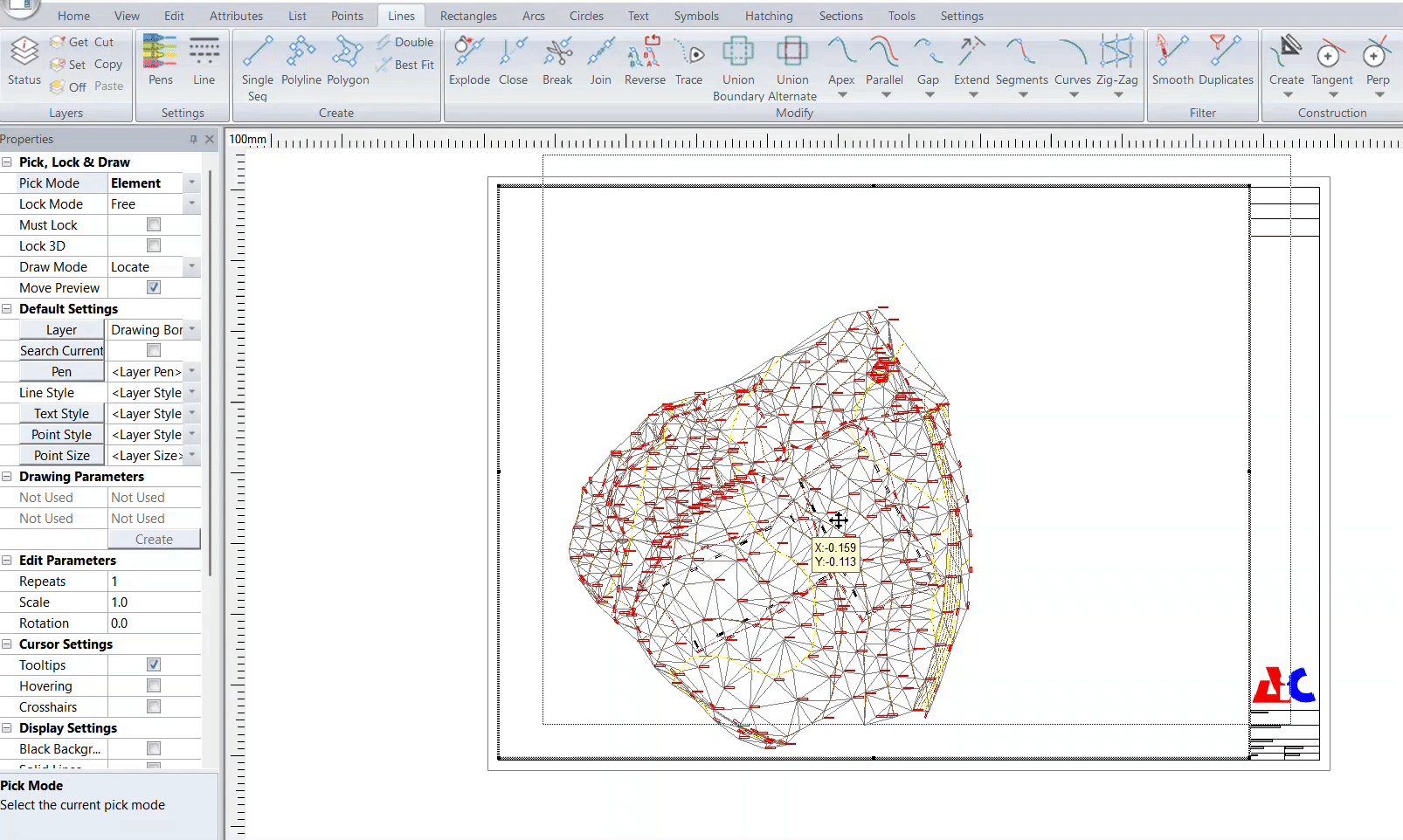Screen dimensions: 1403x840
Task: Click the Layer property button
Action: point(61,329)
